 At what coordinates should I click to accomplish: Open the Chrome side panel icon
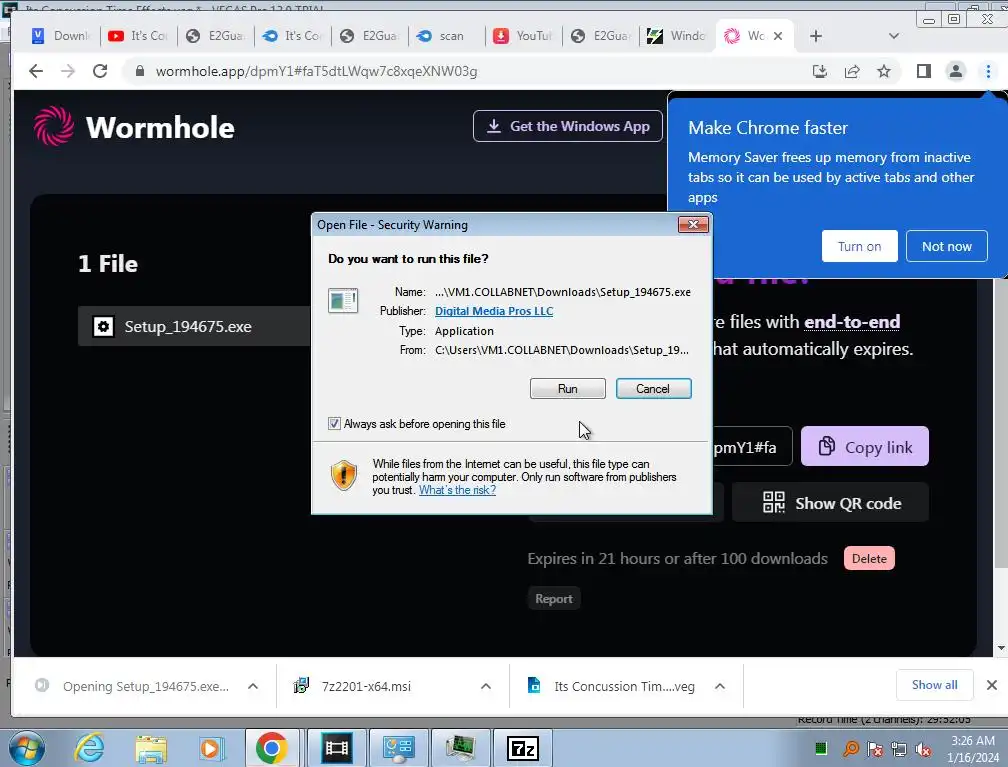tap(924, 71)
